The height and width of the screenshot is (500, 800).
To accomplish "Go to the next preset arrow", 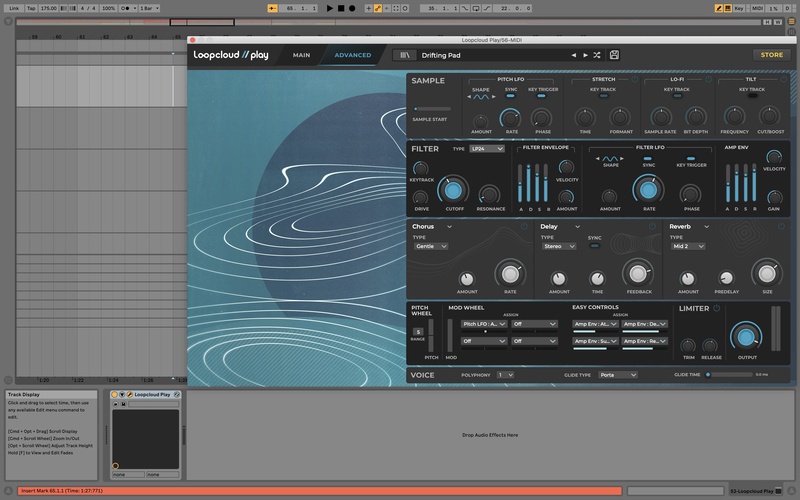I will point(585,55).
